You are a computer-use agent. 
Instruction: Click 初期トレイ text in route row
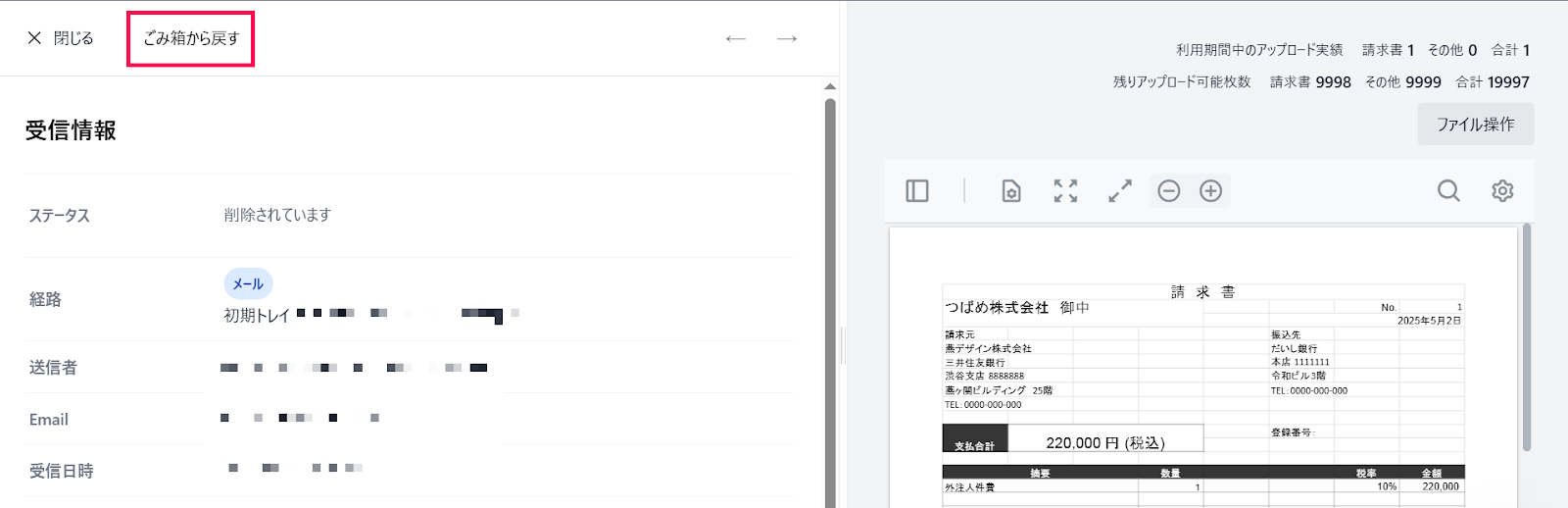257,315
